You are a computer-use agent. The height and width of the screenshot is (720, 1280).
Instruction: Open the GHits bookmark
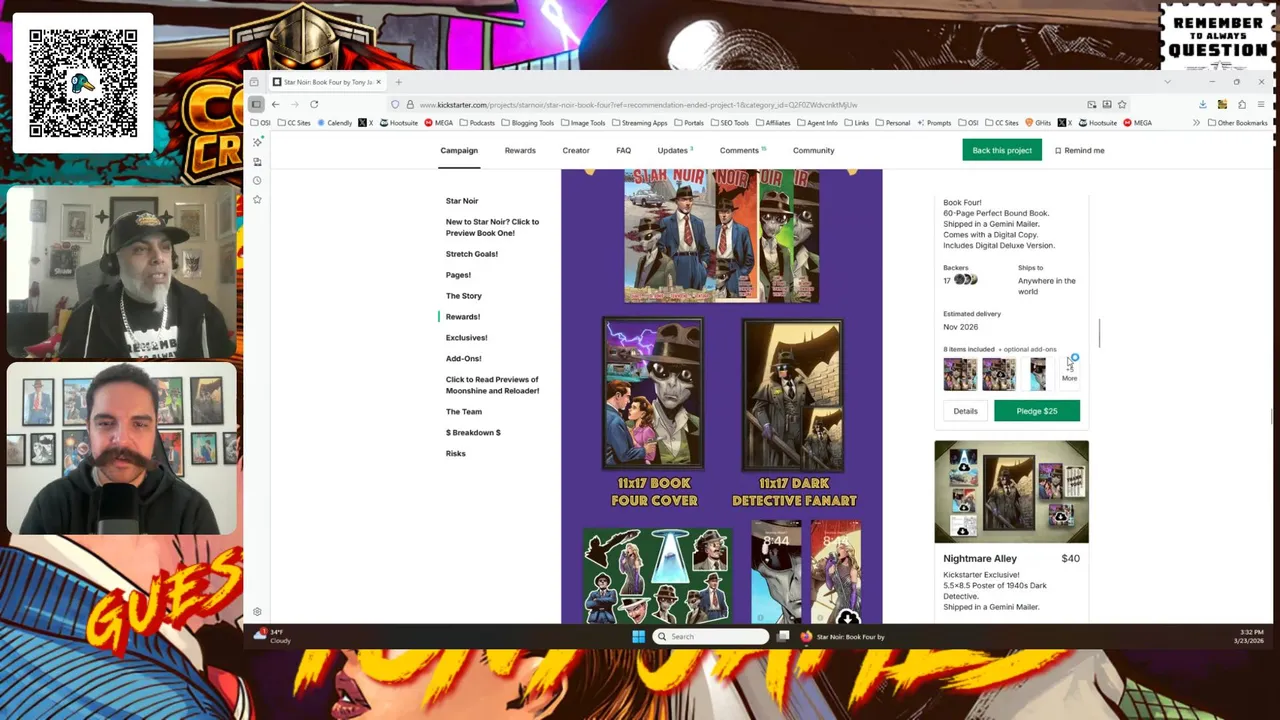pos(1038,123)
